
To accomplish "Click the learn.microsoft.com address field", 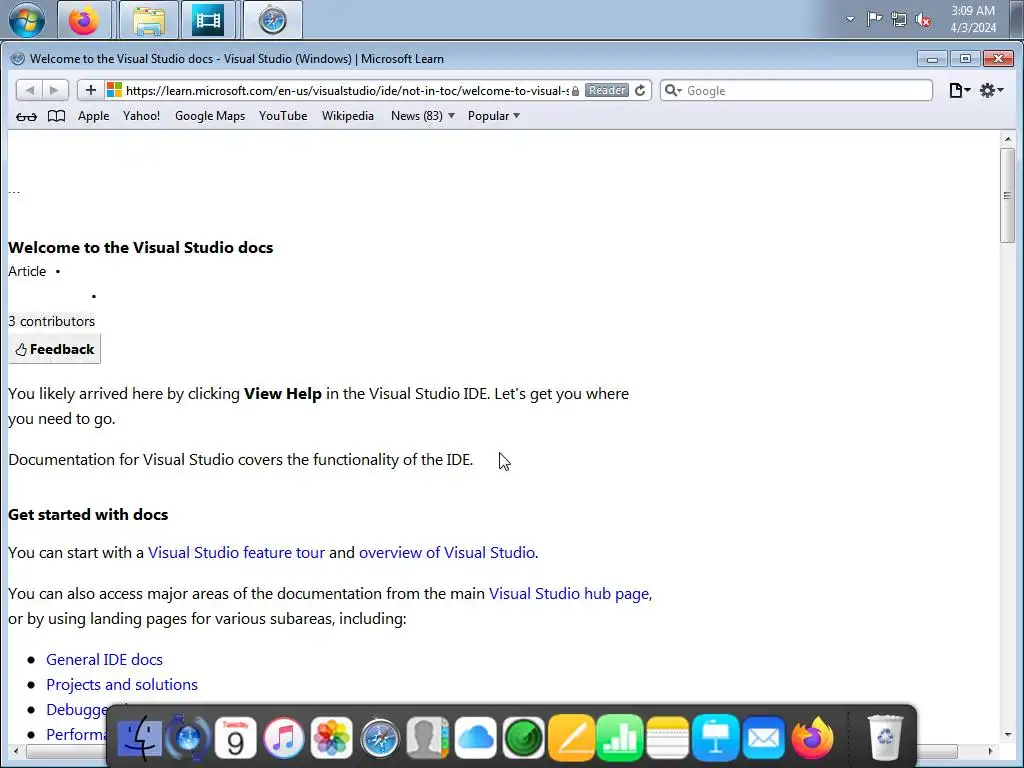I will point(347,90).
